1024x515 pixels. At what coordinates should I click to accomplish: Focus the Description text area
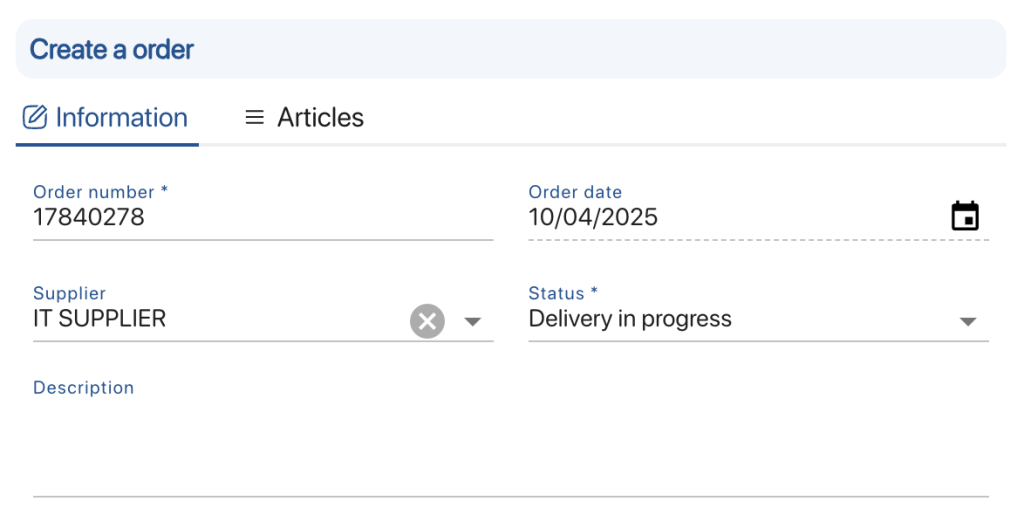510,450
